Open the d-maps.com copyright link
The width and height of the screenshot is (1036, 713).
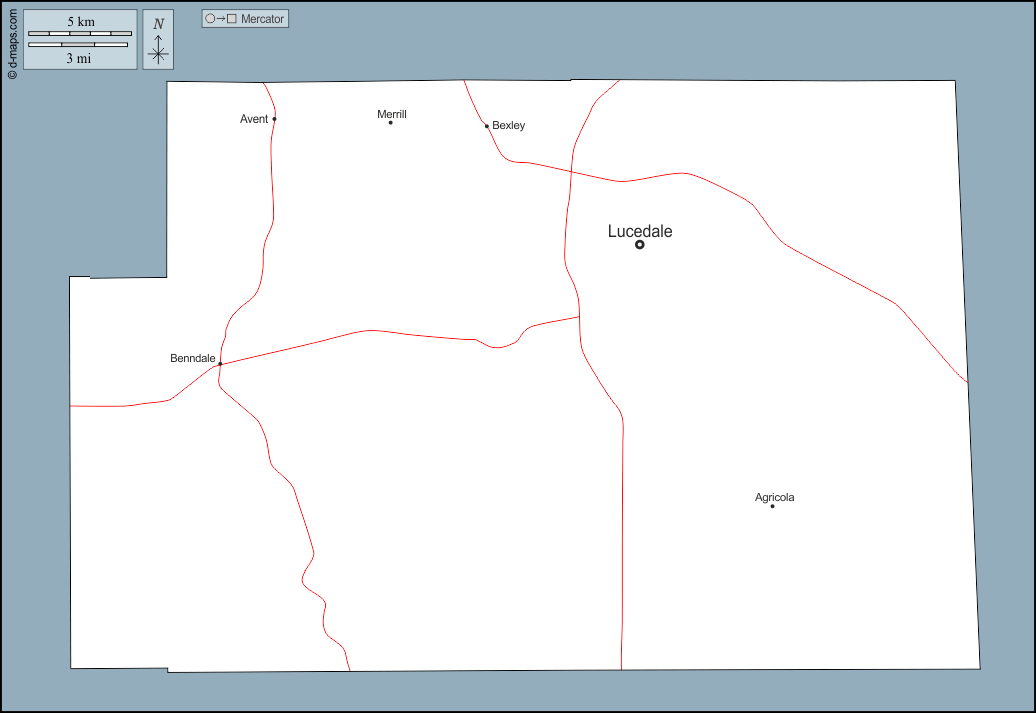[x=11, y=40]
